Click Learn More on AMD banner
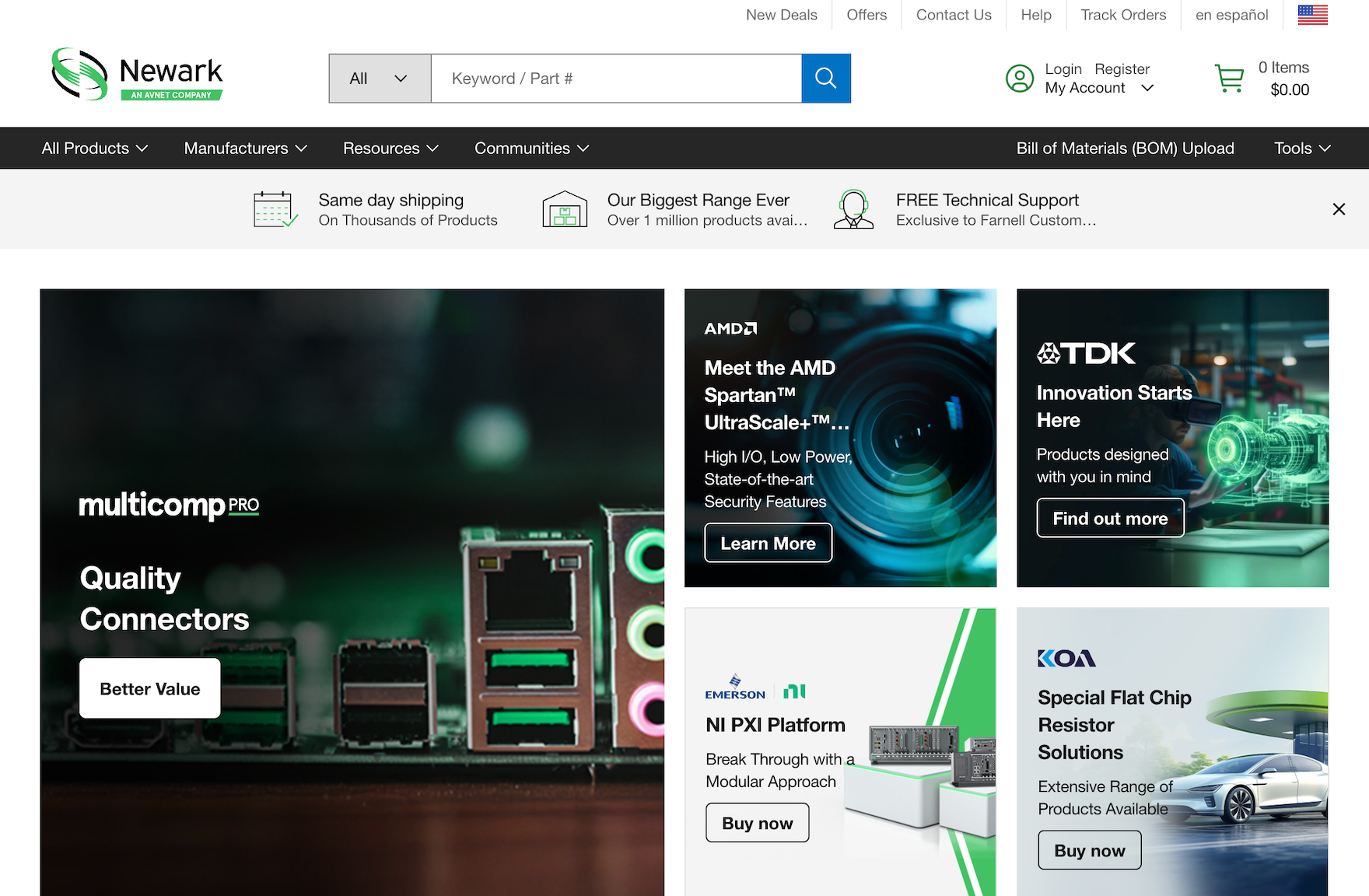1369x896 pixels. coord(768,543)
